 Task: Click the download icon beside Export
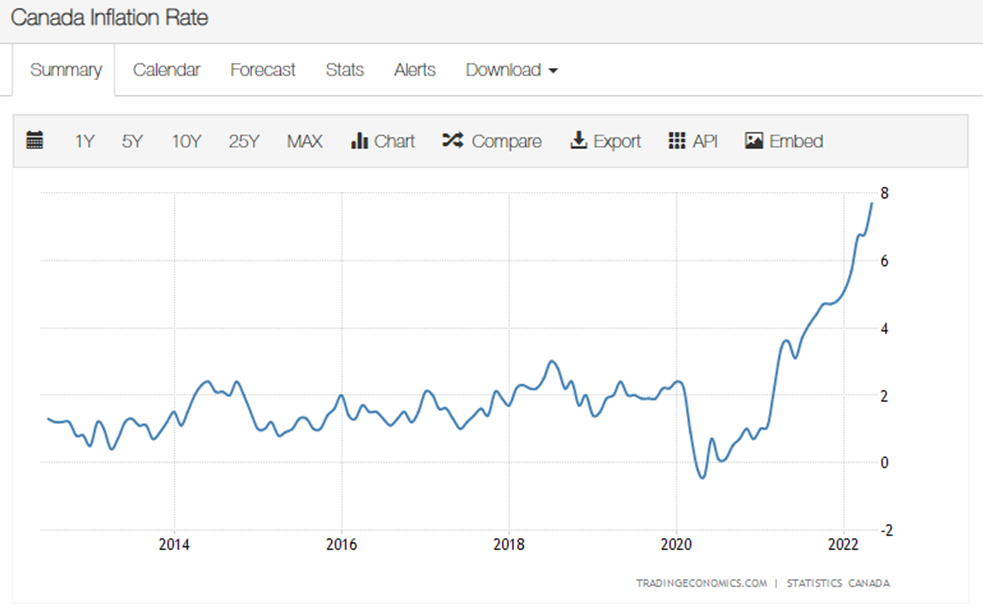point(578,140)
